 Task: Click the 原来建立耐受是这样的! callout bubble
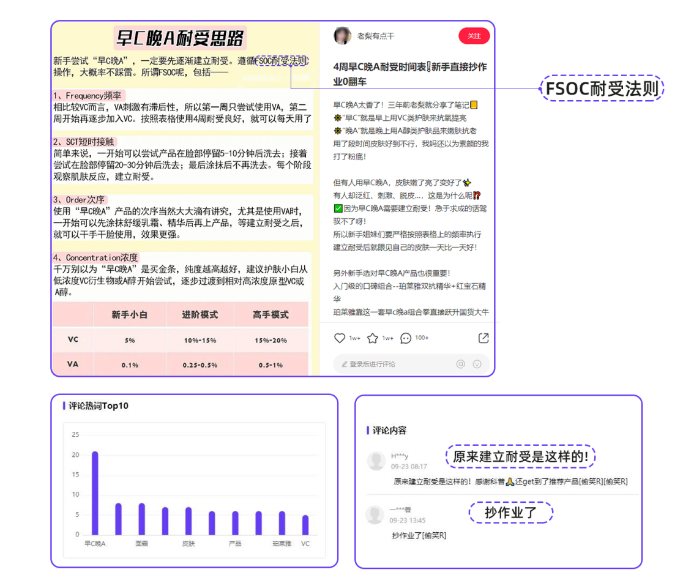tap(522, 457)
